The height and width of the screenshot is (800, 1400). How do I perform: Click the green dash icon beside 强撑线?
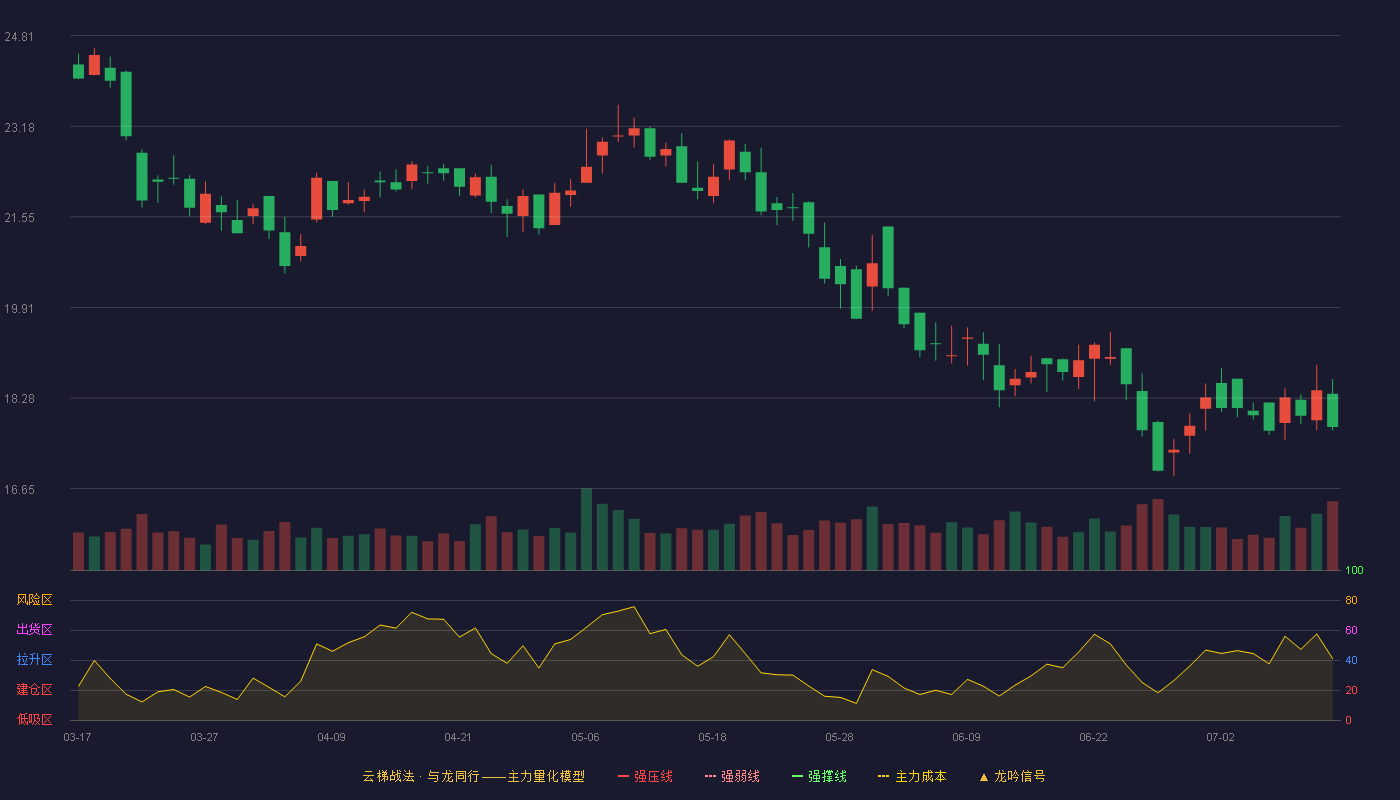tap(797, 776)
